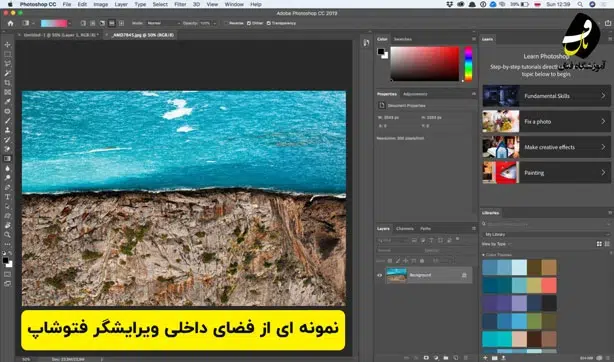Select the Blur tool
This screenshot has width=614, height=362.
(7, 168)
